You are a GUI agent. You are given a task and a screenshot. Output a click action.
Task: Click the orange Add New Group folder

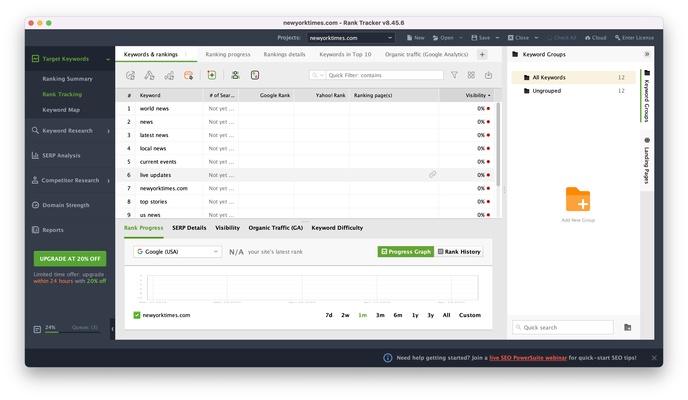pos(578,200)
